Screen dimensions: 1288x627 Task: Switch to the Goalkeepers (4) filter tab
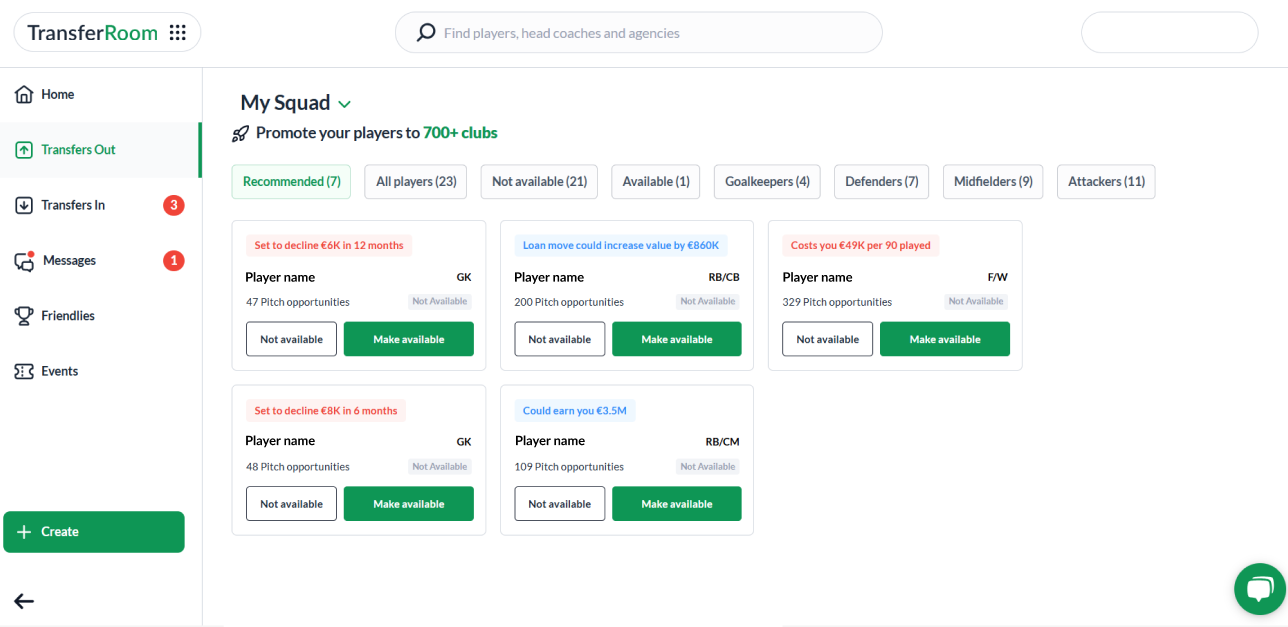tap(767, 181)
